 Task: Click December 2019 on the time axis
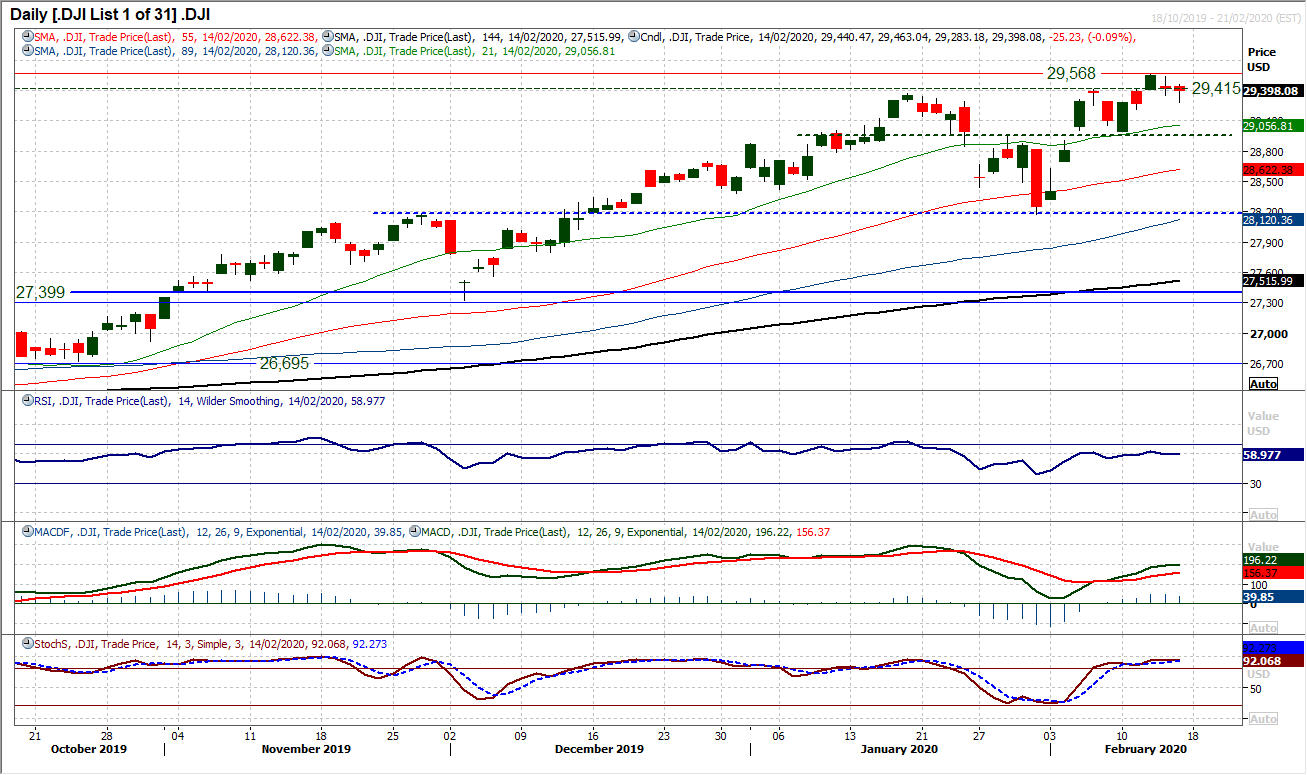(x=599, y=749)
